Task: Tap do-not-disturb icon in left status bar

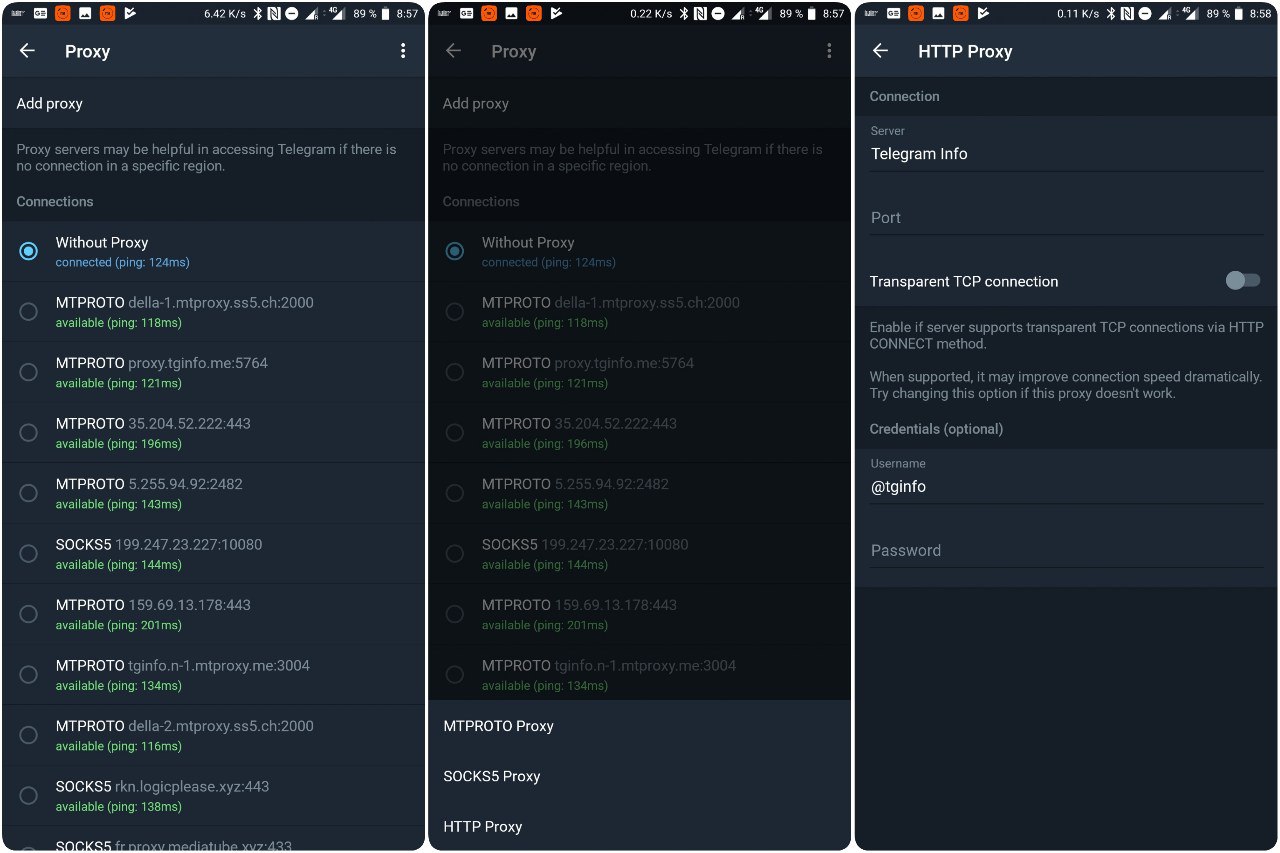Action: [291, 14]
